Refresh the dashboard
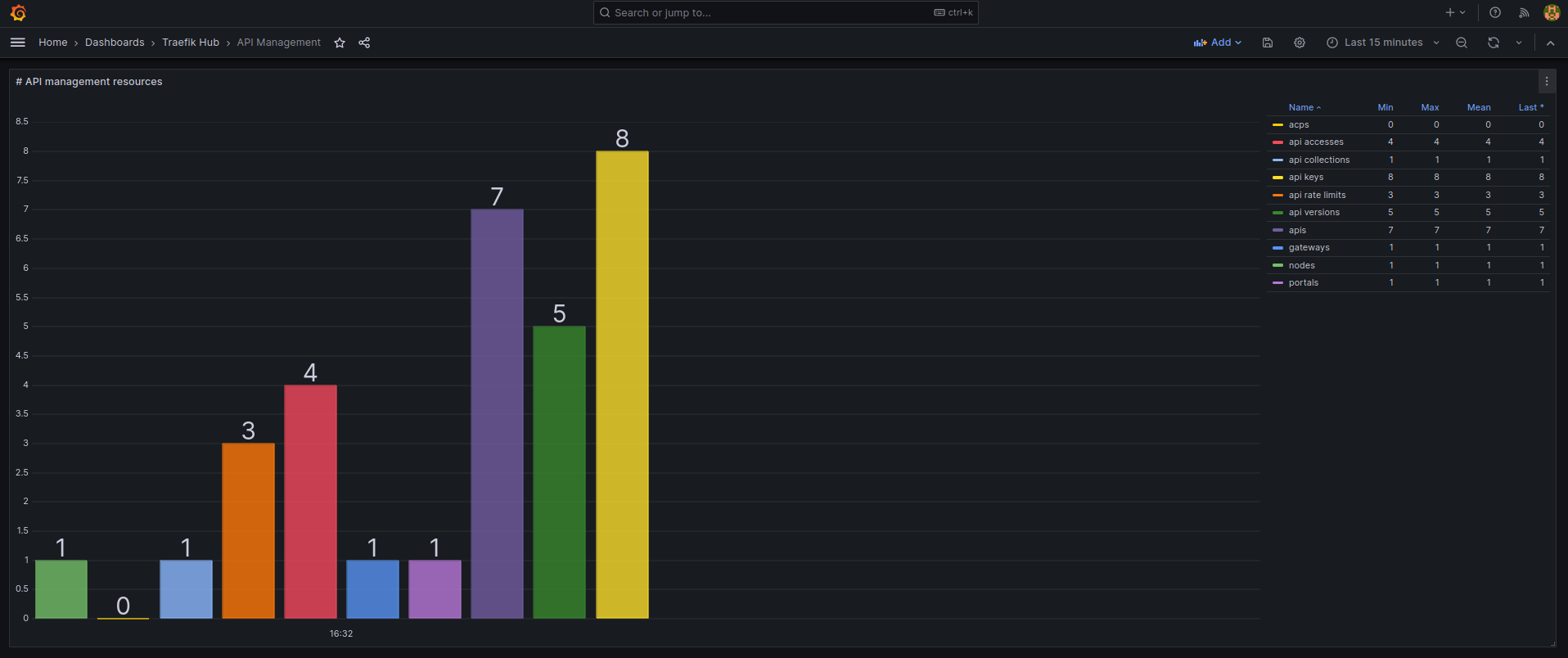 [x=1494, y=43]
